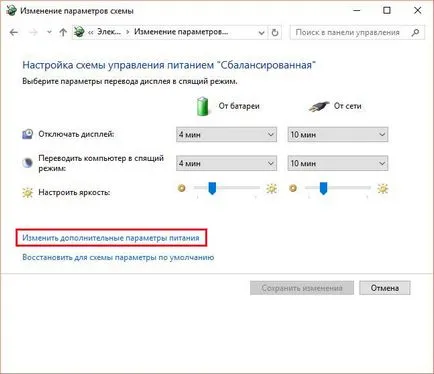
Task: Click the power plug icon
Action: [x=318, y=107]
